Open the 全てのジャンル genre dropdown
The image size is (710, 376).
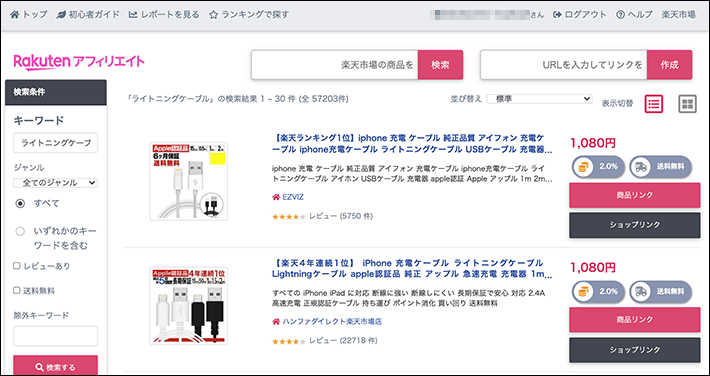[56, 183]
